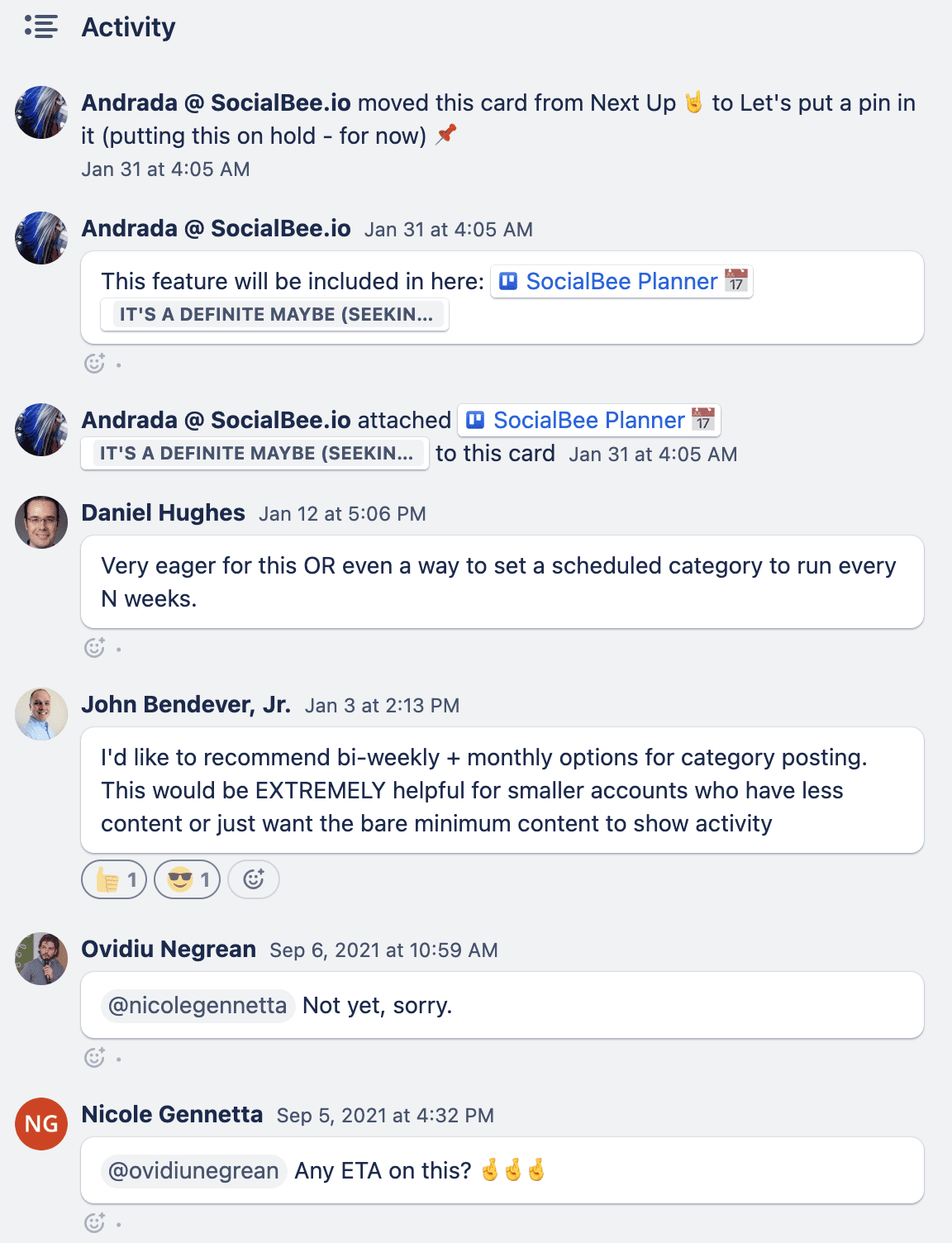Click the @ovidiunegrean mention
Viewport: 952px width, 1243px height.
pyautogui.click(x=193, y=1170)
